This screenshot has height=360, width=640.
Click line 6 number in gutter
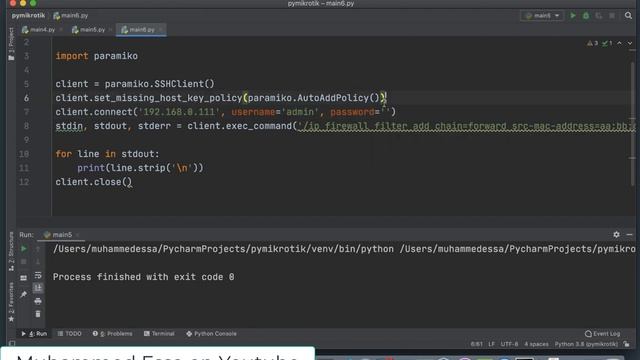(x=26, y=98)
